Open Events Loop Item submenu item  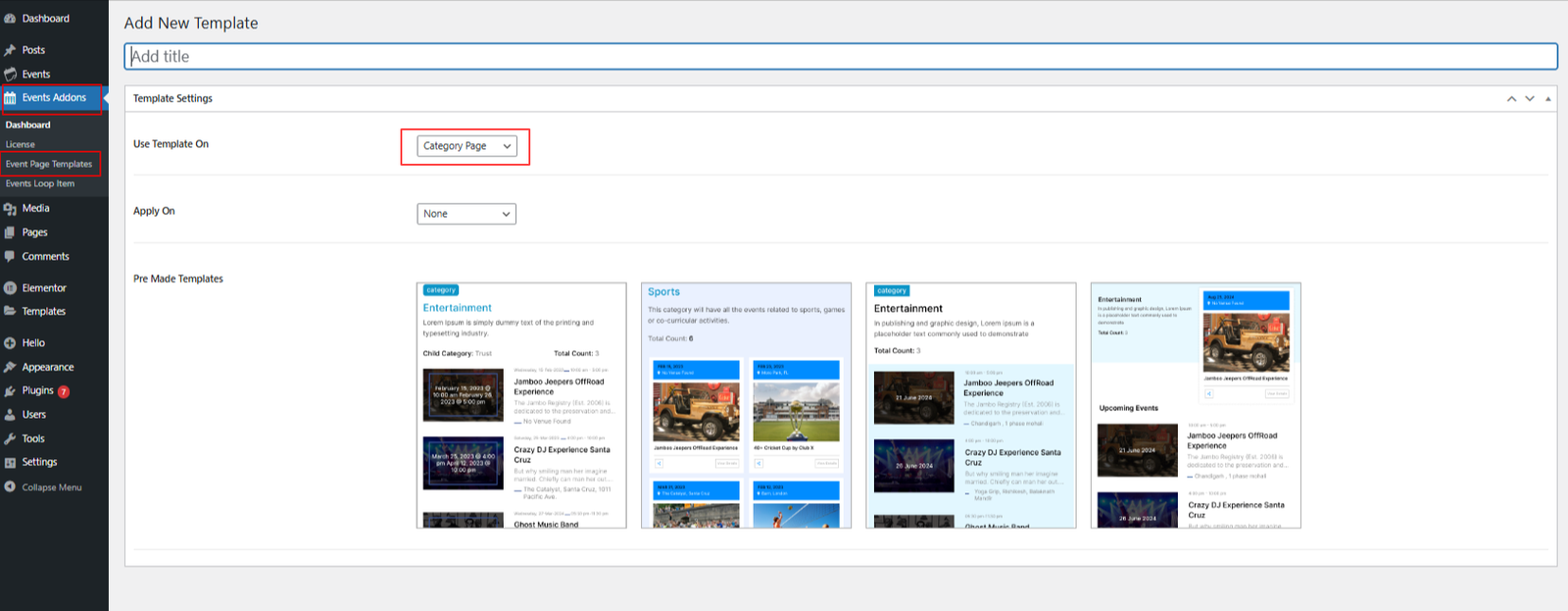tap(40, 184)
